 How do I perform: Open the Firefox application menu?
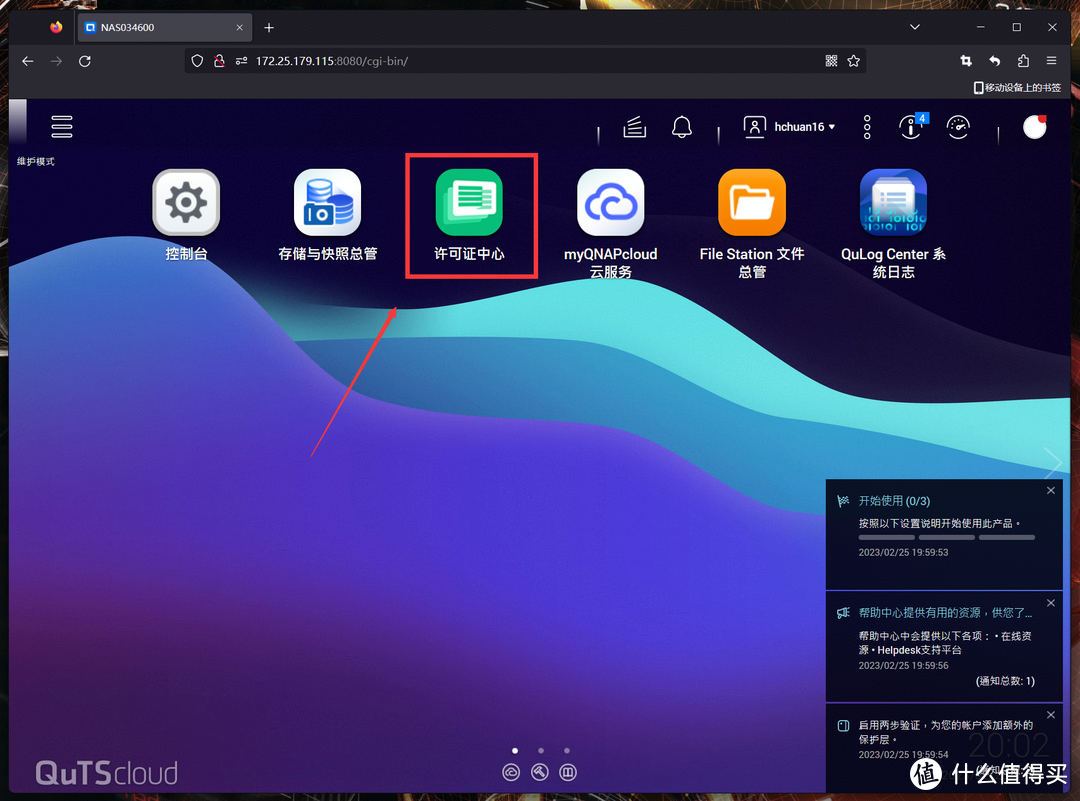tap(1052, 61)
